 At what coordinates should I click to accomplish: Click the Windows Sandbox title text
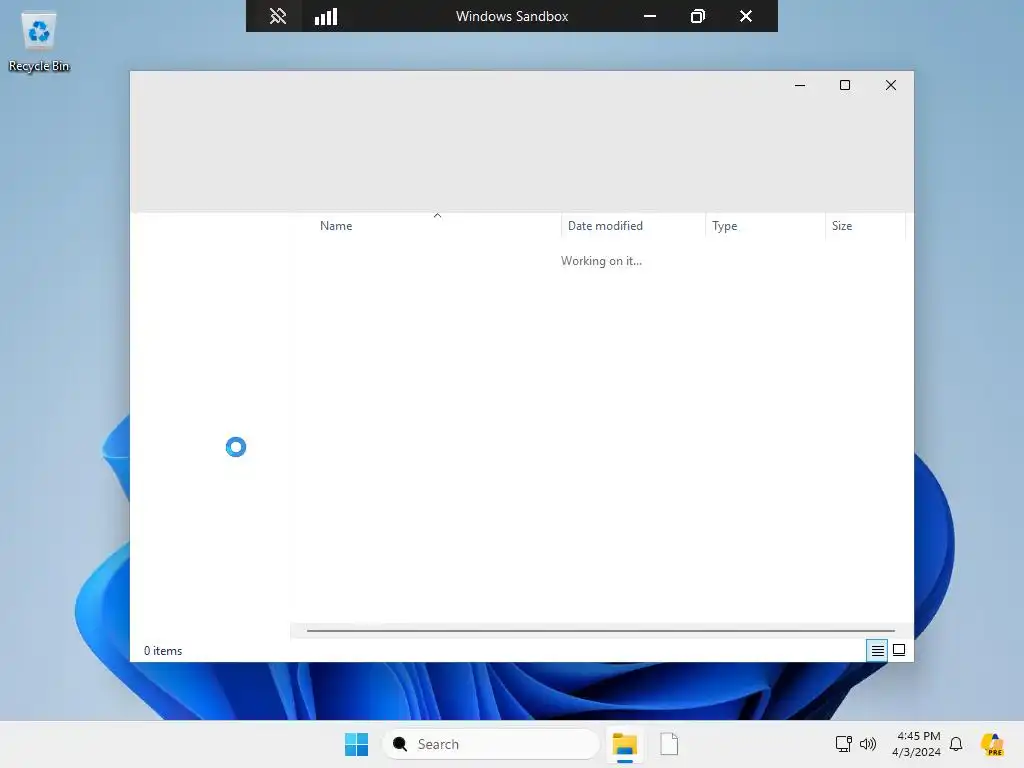point(512,16)
